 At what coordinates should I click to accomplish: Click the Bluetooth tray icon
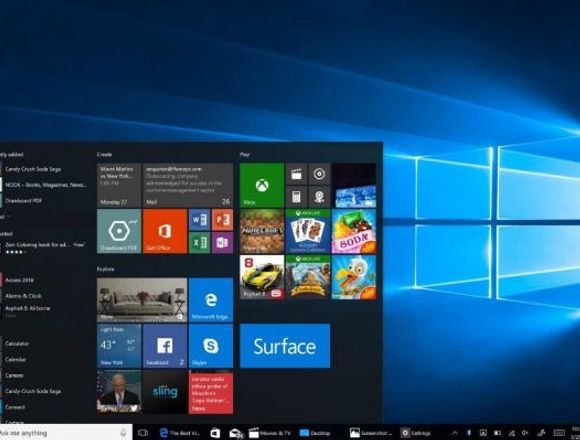[x=469, y=433]
